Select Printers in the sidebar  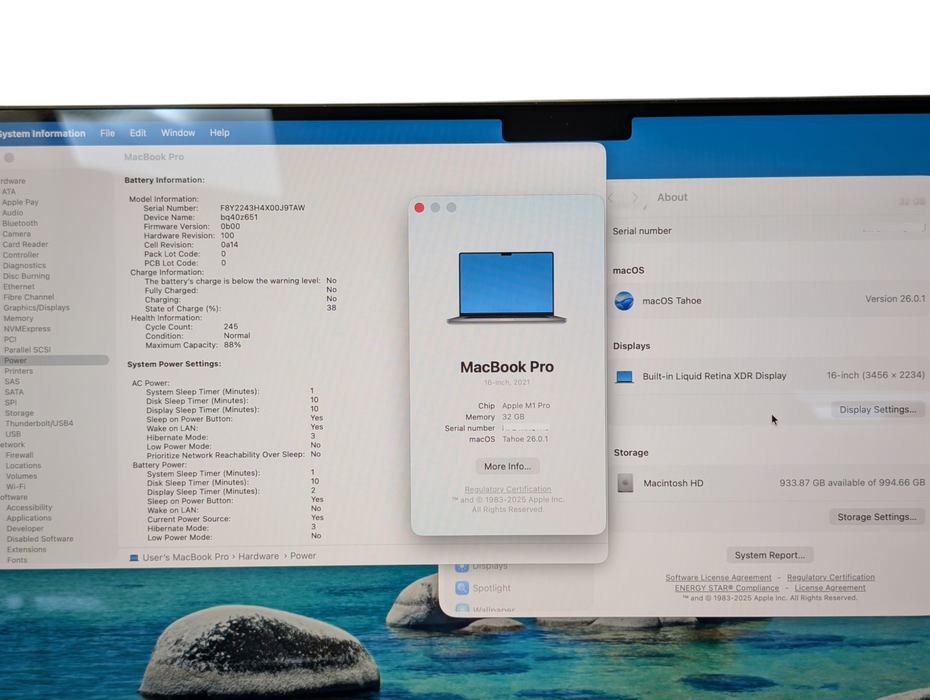click(18, 371)
